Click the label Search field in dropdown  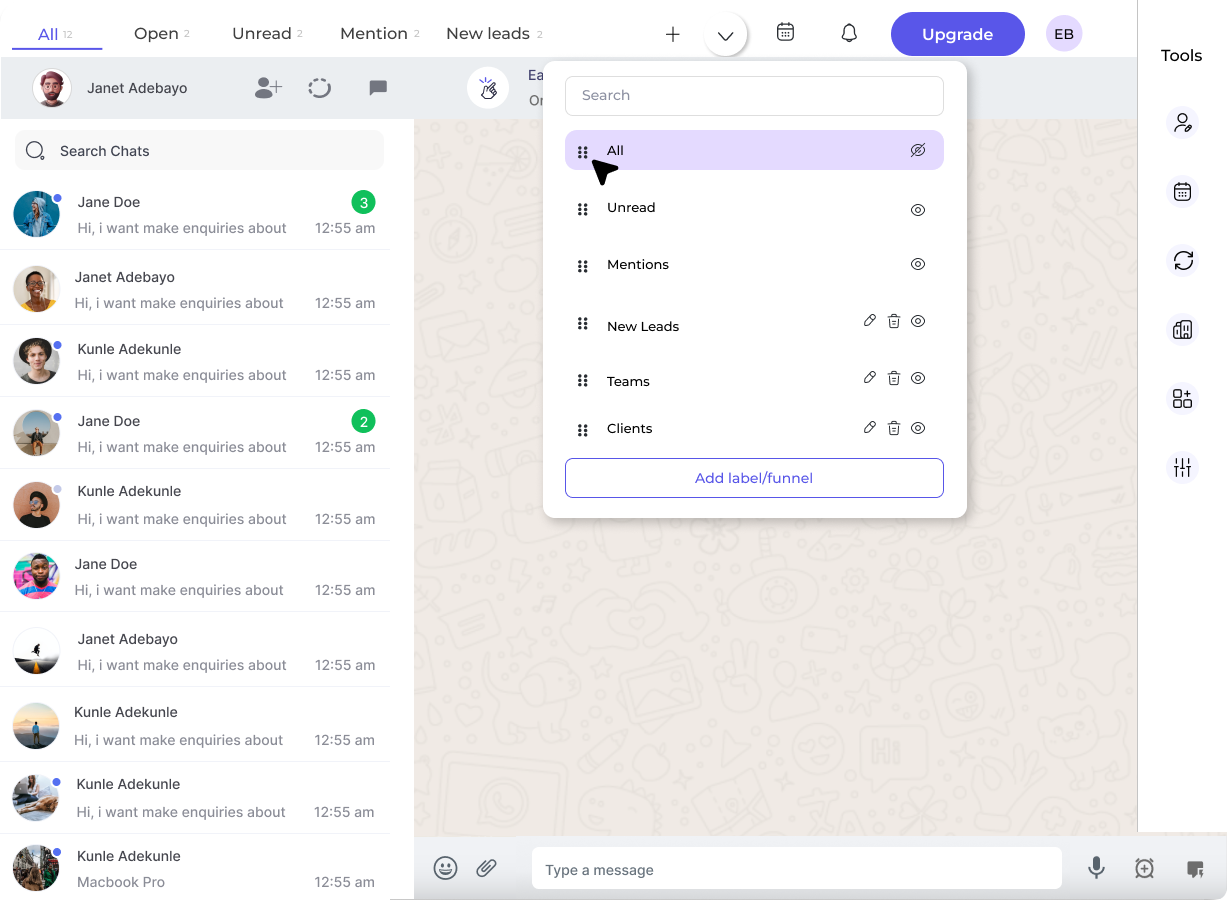[754, 95]
